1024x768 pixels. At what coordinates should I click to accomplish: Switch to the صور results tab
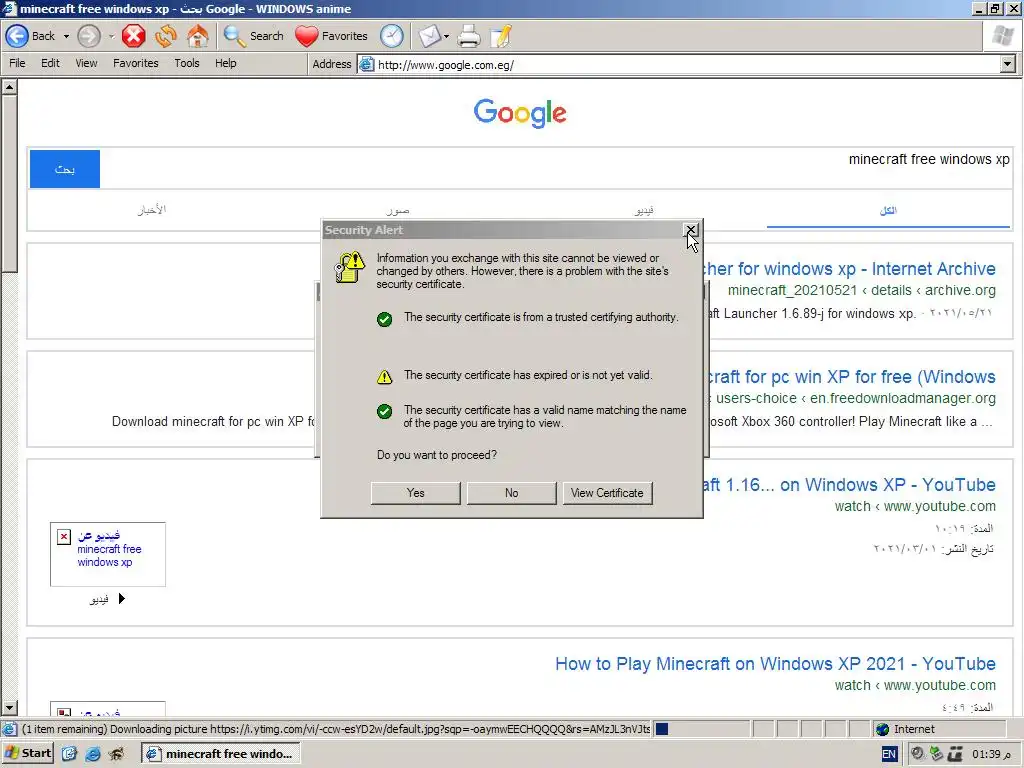pos(397,210)
